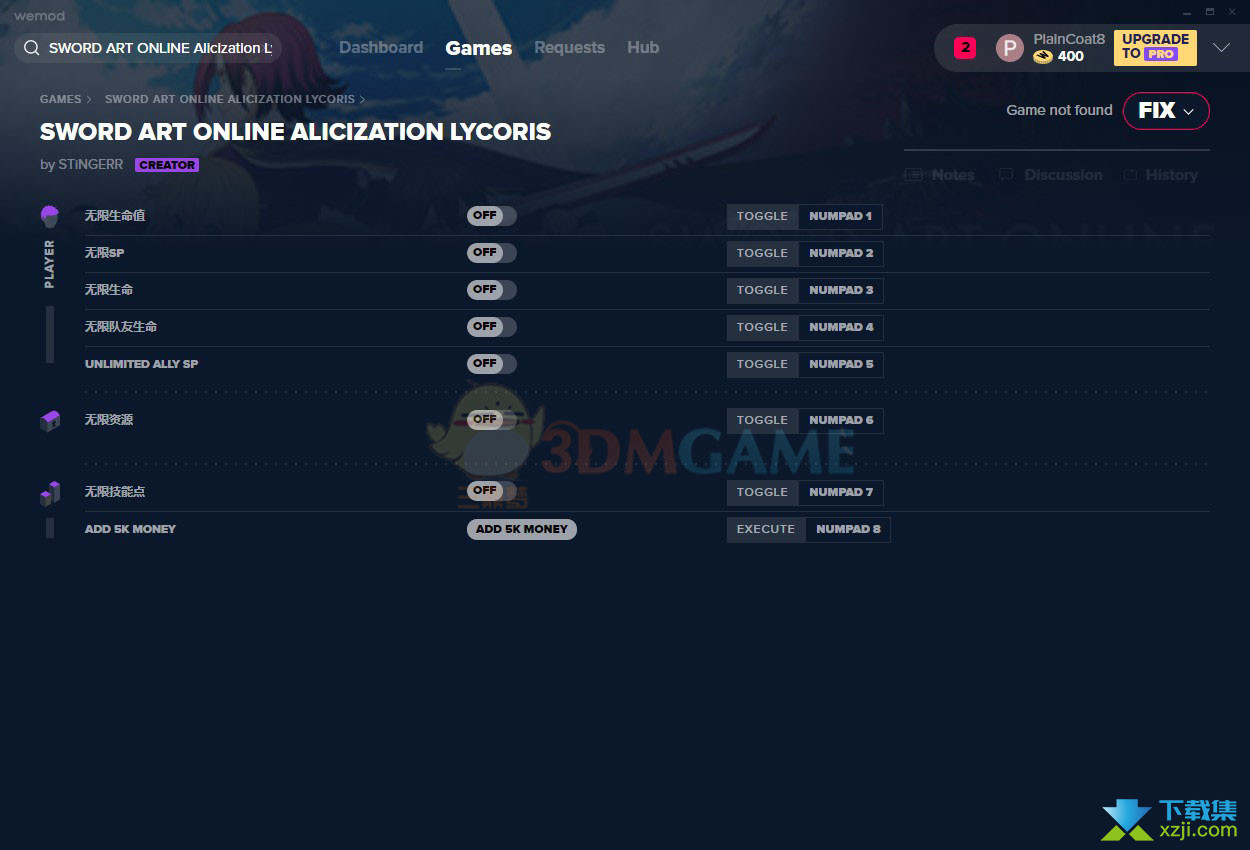Click chevron after Sword Art Online breadcrumb
Image resolution: width=1250 pixels, height=850 pixels.
point(362,100)
